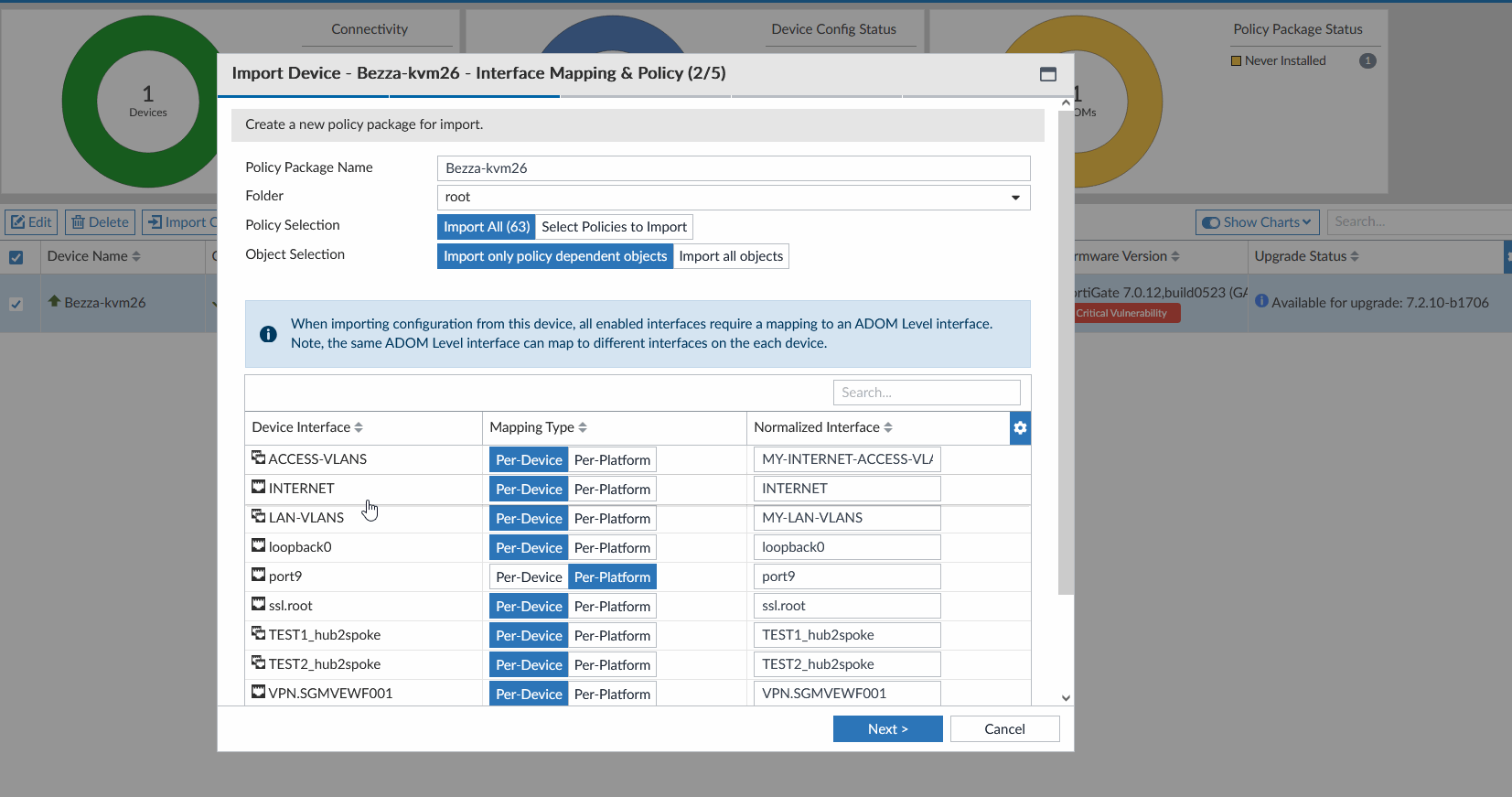This screenshot has width=1512, height=797.
Task: Click the port9 interface icon
Action: 259,575
